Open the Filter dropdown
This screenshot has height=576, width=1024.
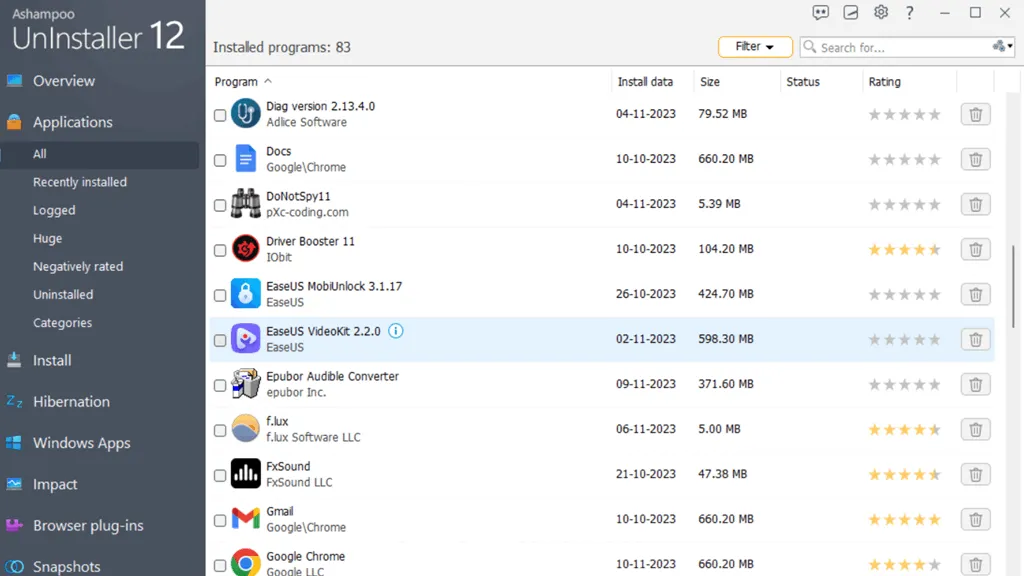[755, 46]
